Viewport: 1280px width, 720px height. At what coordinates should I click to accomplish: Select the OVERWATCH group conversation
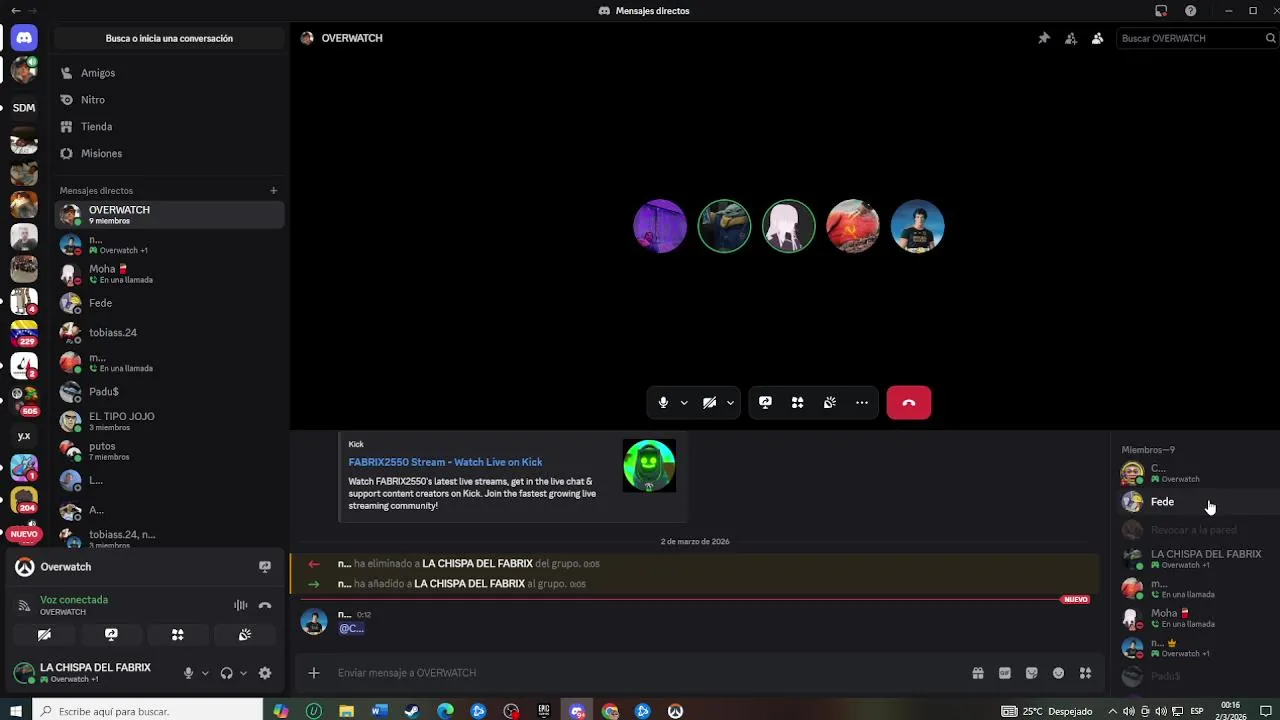click(169, 214)
